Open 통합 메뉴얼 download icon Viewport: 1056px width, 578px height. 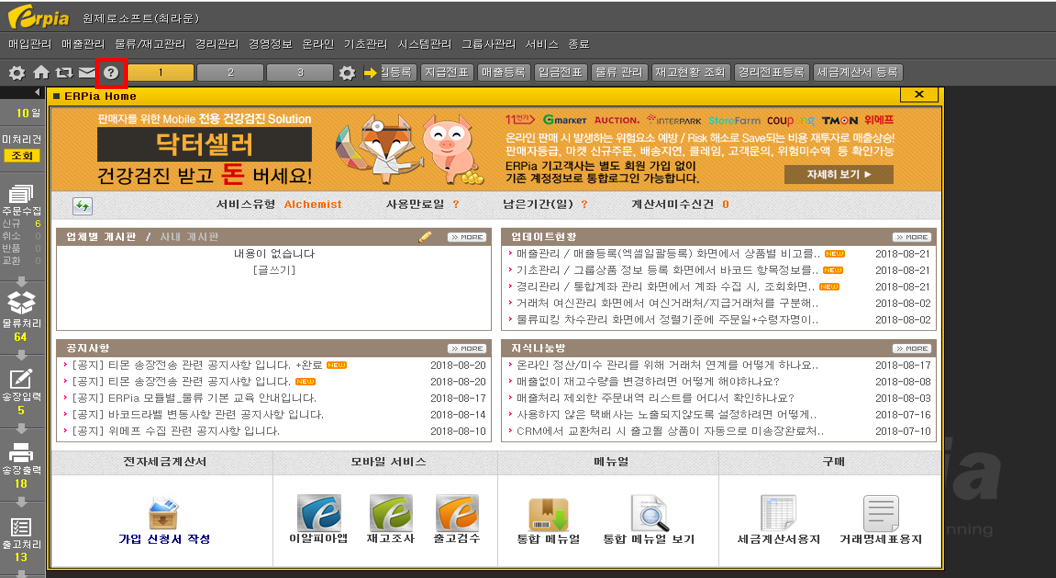548,515
